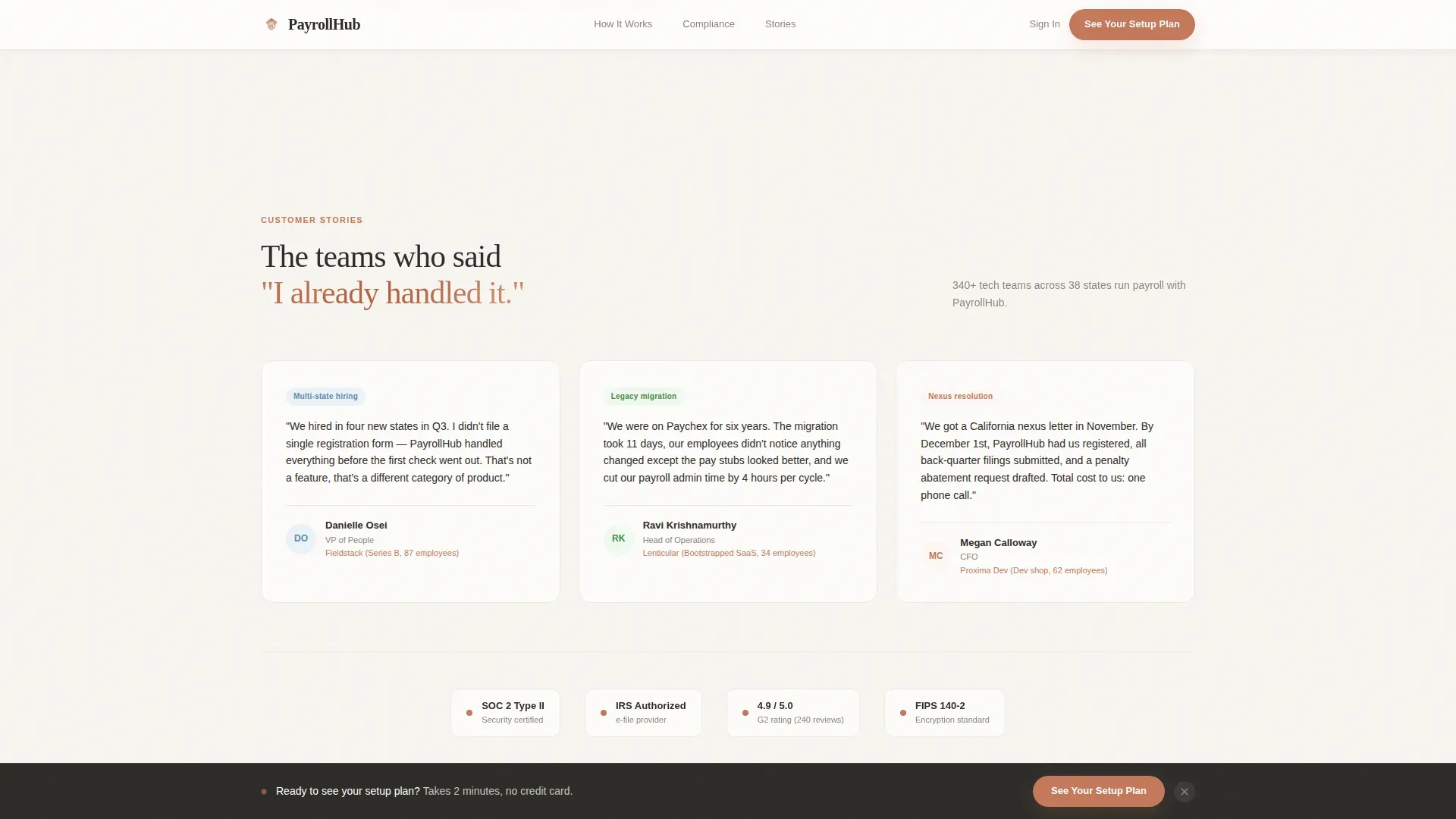This screenshot has width=1456, height=819.
Task: Click the Head of Operations title text
Action: (679, 540)
